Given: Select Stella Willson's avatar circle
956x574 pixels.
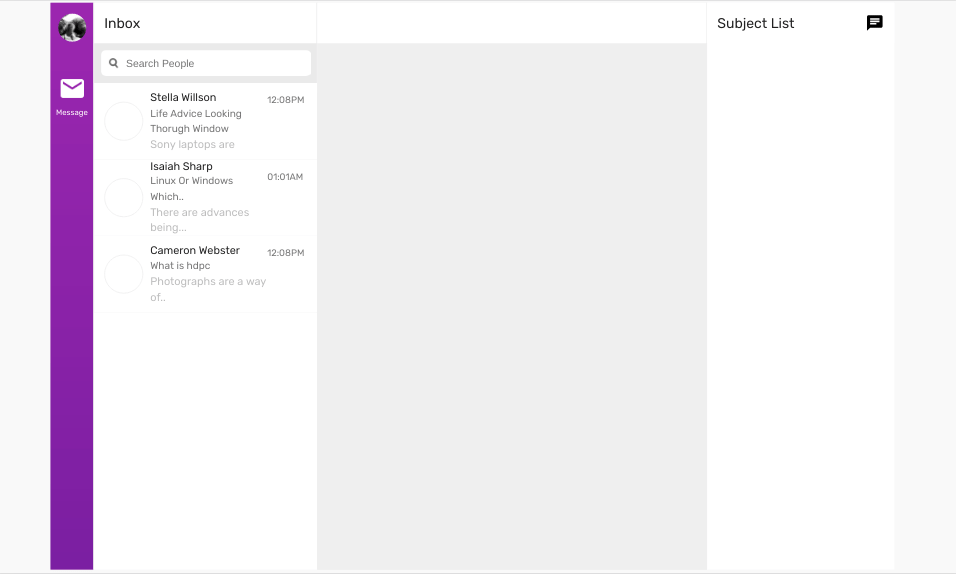Looking at the screenshot, I should [x=124, y=121].
